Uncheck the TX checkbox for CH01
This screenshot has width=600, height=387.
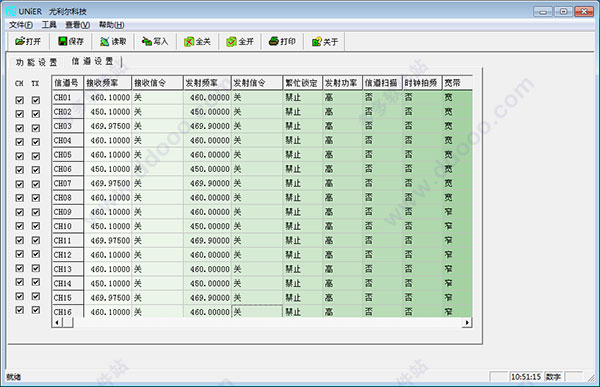tap(36, 100)
